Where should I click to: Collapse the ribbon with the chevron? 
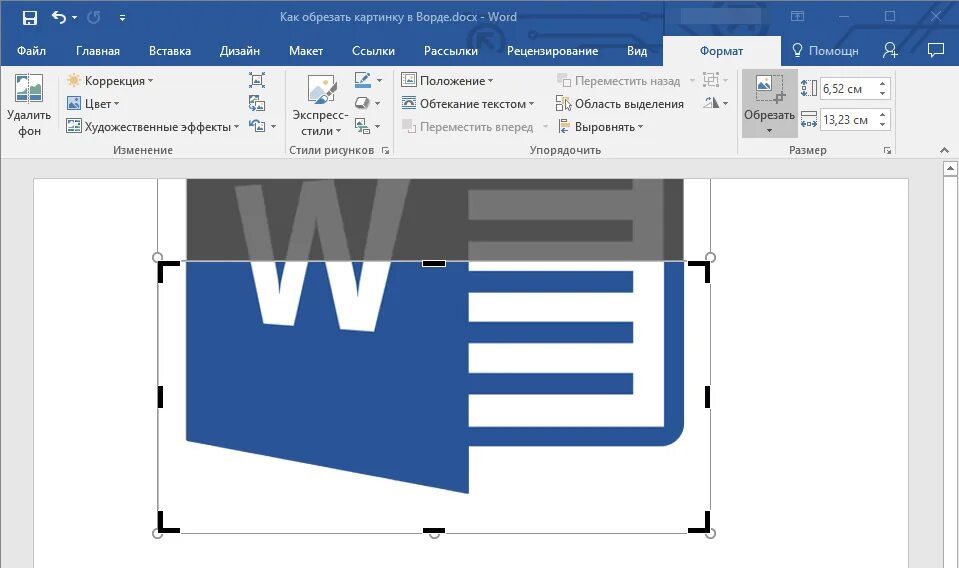(944, 150)
